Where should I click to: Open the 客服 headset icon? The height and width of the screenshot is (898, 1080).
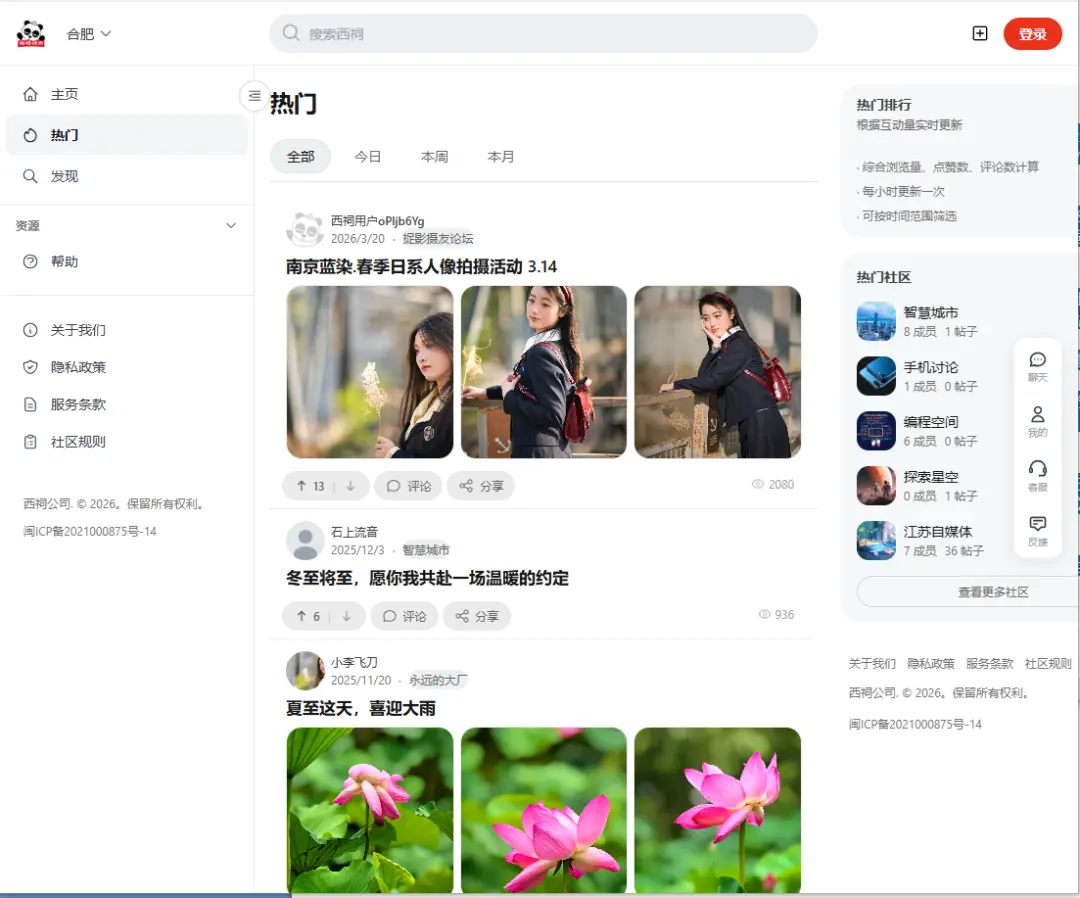[x=1037, y=477]
